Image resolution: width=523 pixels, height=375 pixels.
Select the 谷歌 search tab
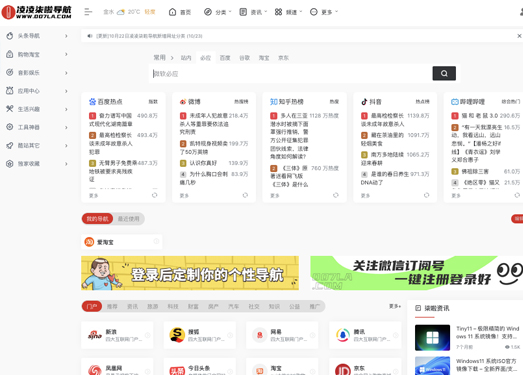coord(244,58)
